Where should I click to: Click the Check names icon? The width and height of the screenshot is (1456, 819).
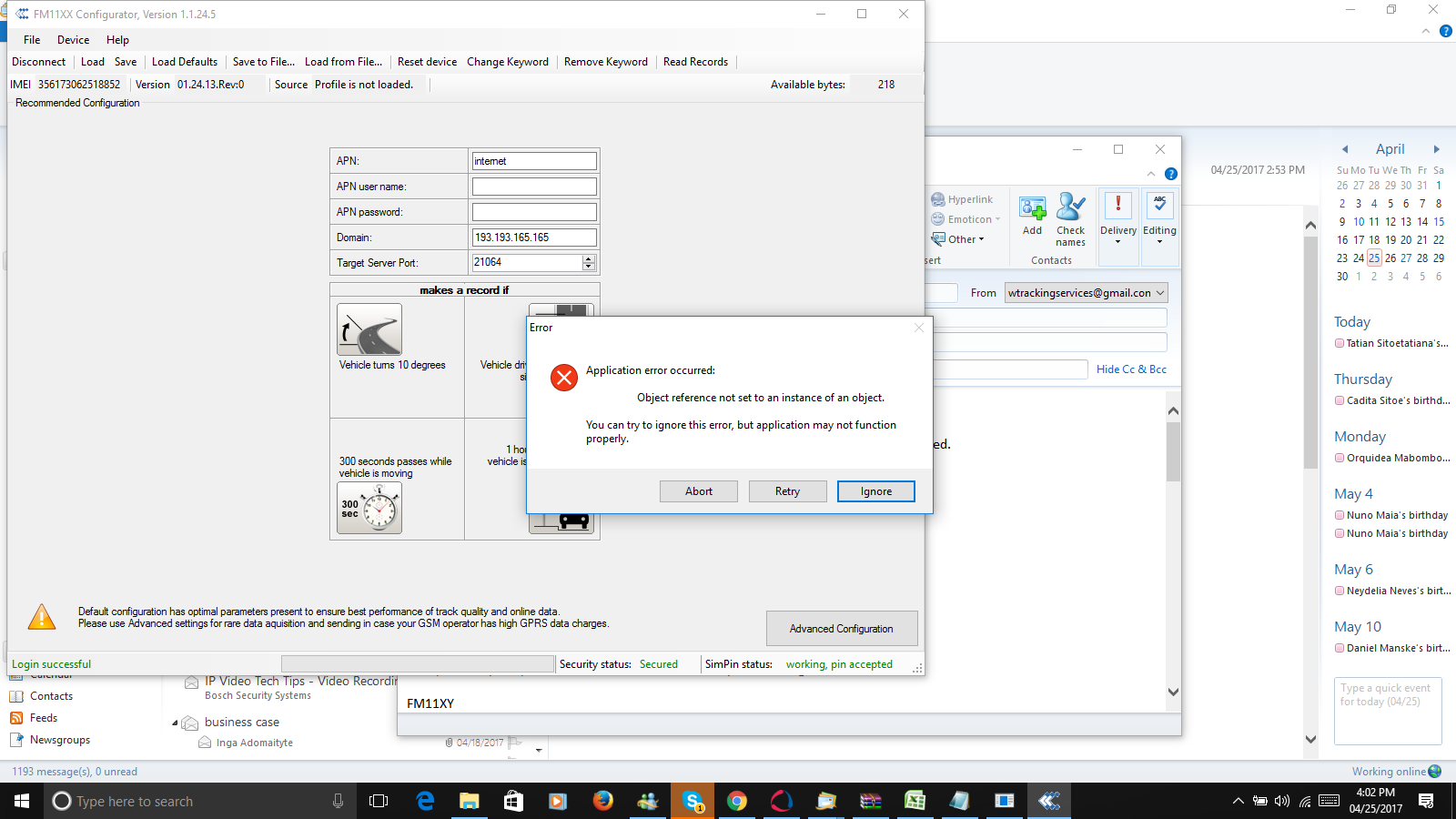(x=1070, y=208)
